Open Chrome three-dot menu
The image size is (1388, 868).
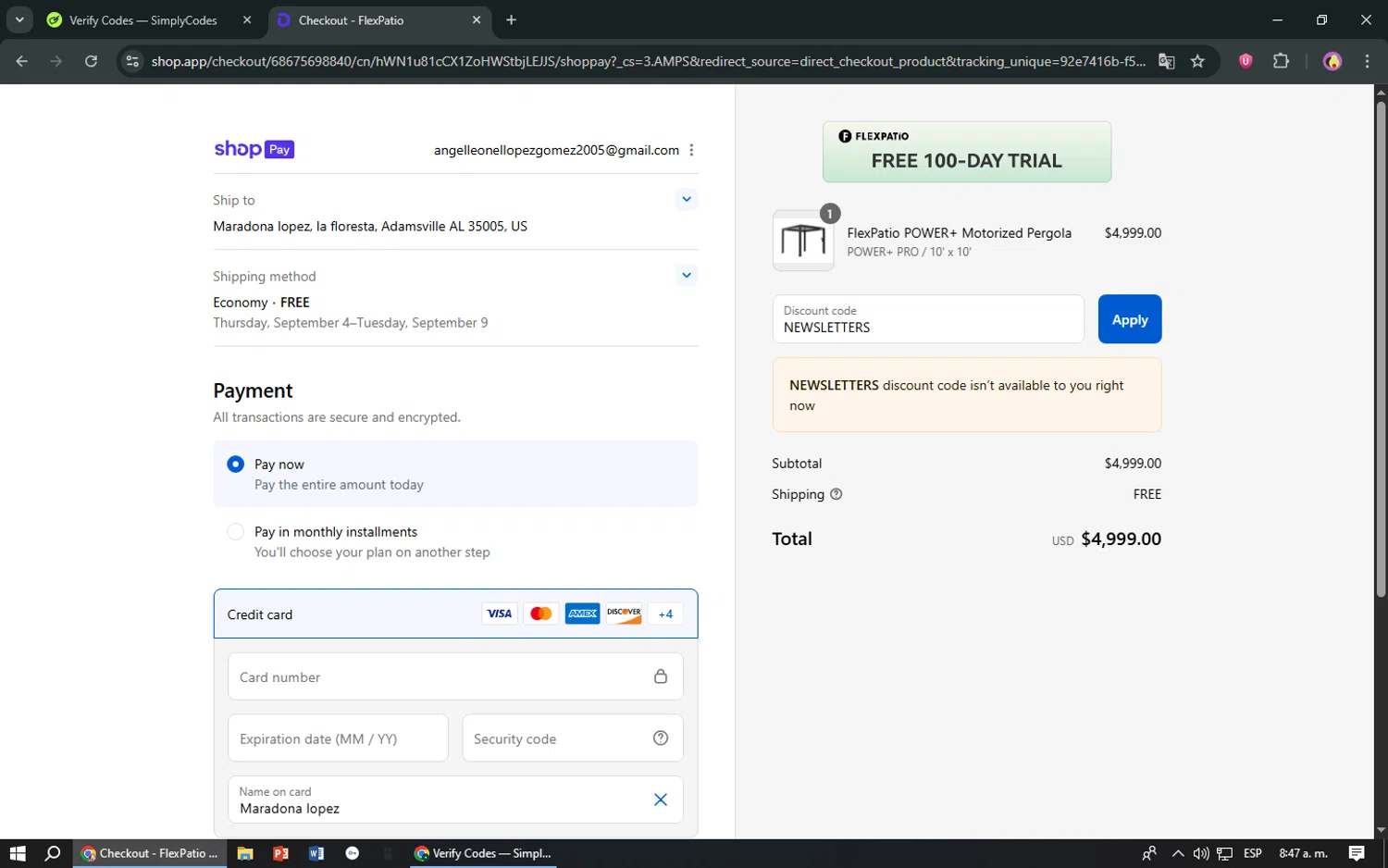[x=1367, y=61]
